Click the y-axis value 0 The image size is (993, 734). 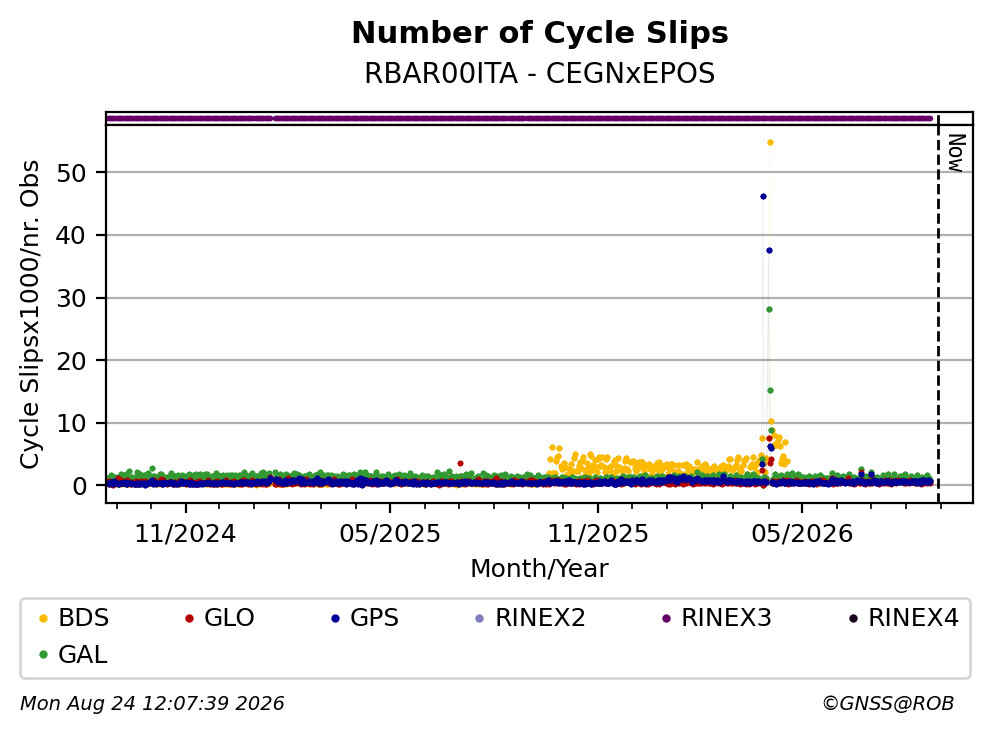[x=80, y=486]
